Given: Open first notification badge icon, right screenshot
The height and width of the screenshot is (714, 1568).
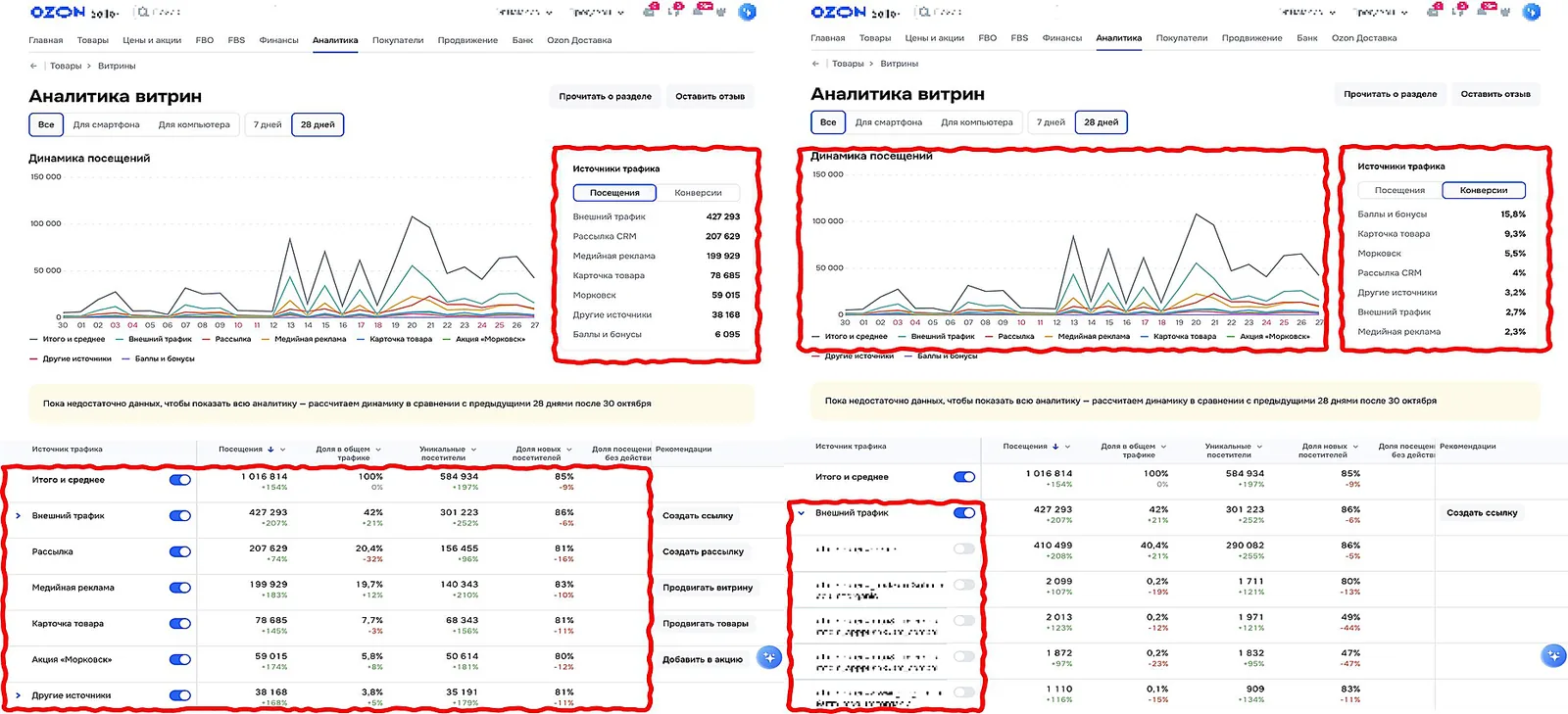Looking at the screenshot, I should [x=1437, y=10].
